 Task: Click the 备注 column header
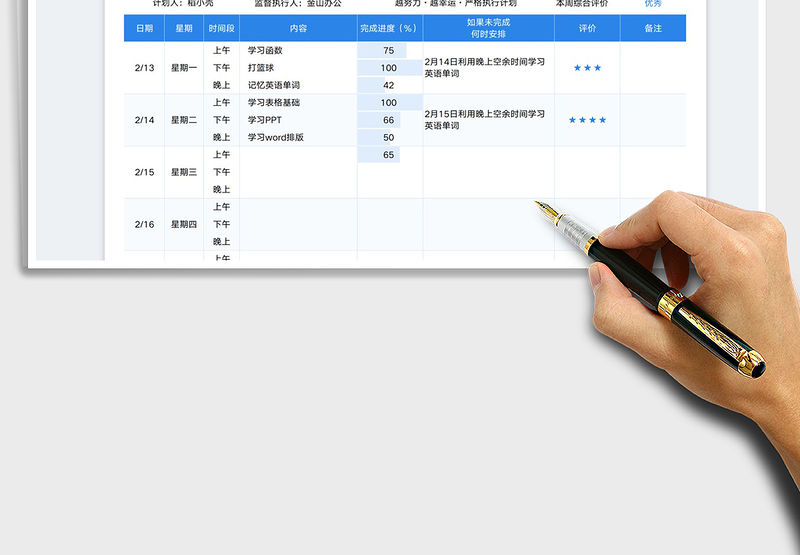pos(653,28)
